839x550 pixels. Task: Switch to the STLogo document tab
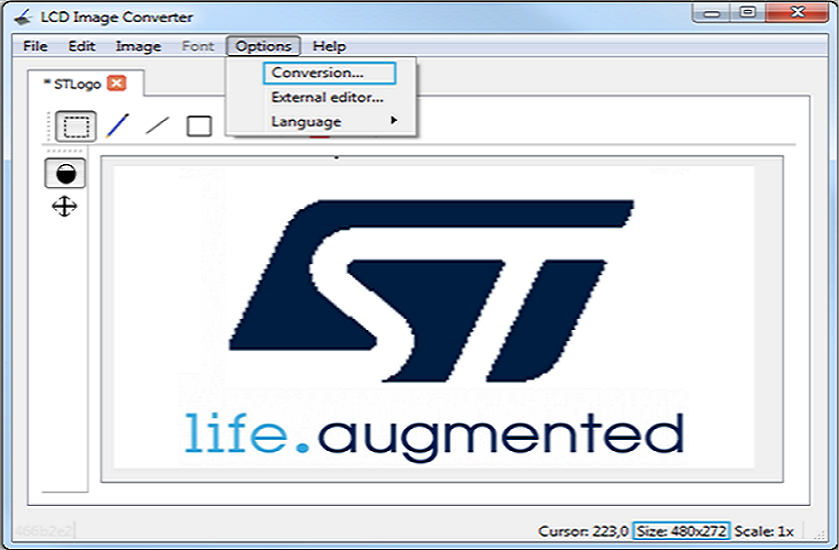pyautogui.click(x=74, y=84)
